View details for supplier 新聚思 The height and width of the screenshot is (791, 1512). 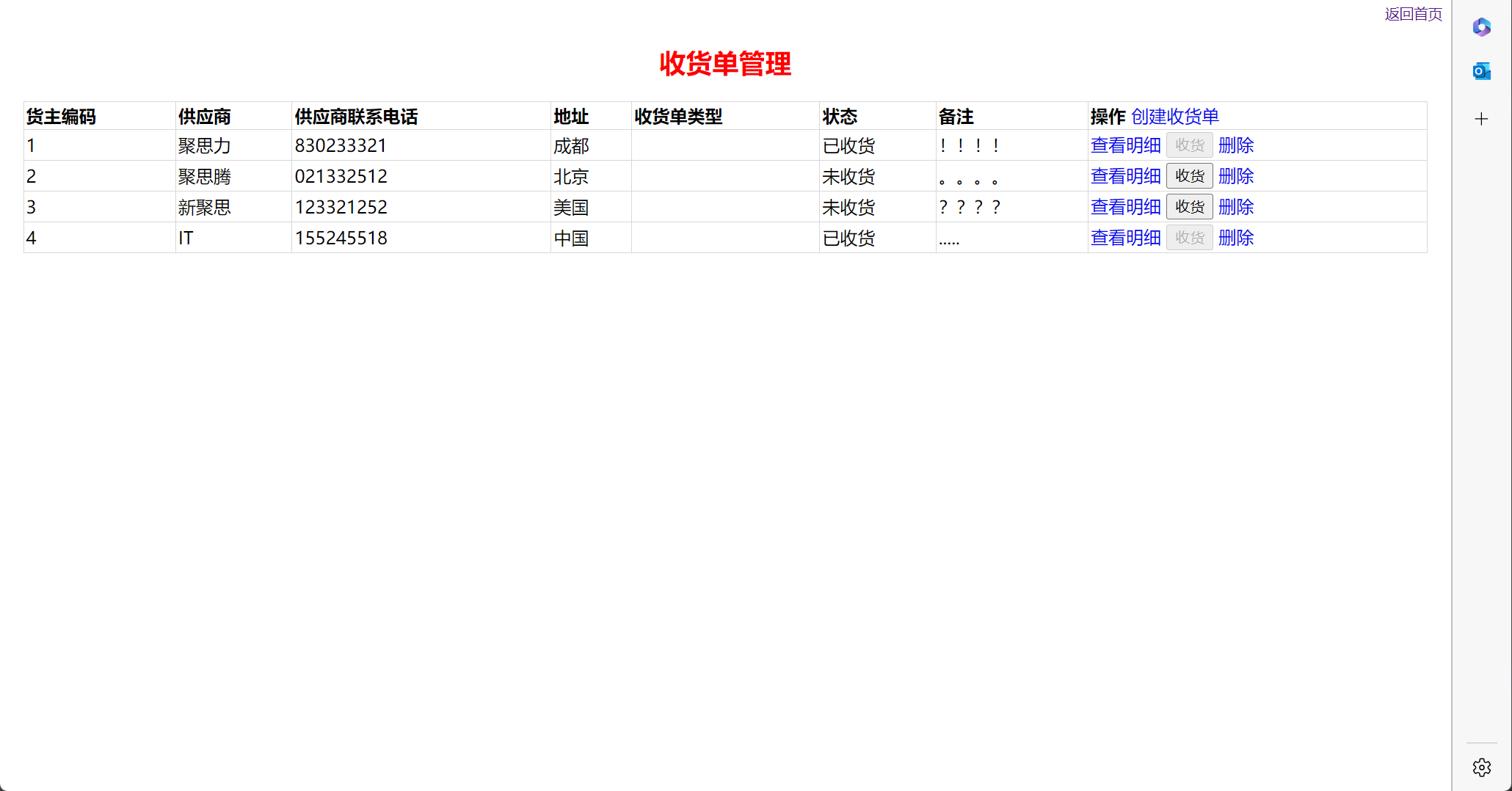(x=1125, y=207)
